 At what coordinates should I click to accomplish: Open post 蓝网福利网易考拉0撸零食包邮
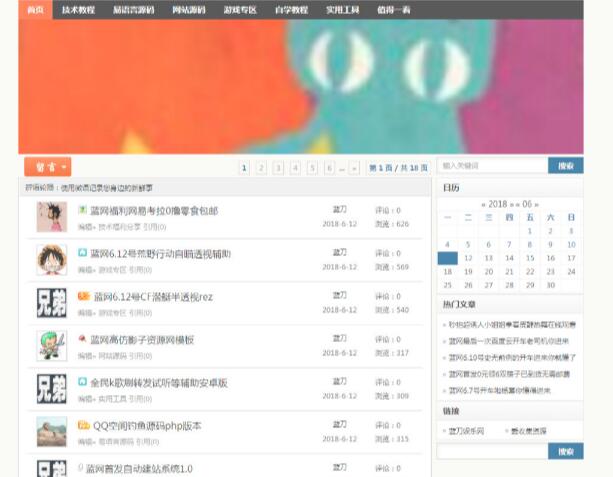pos(154,211)
